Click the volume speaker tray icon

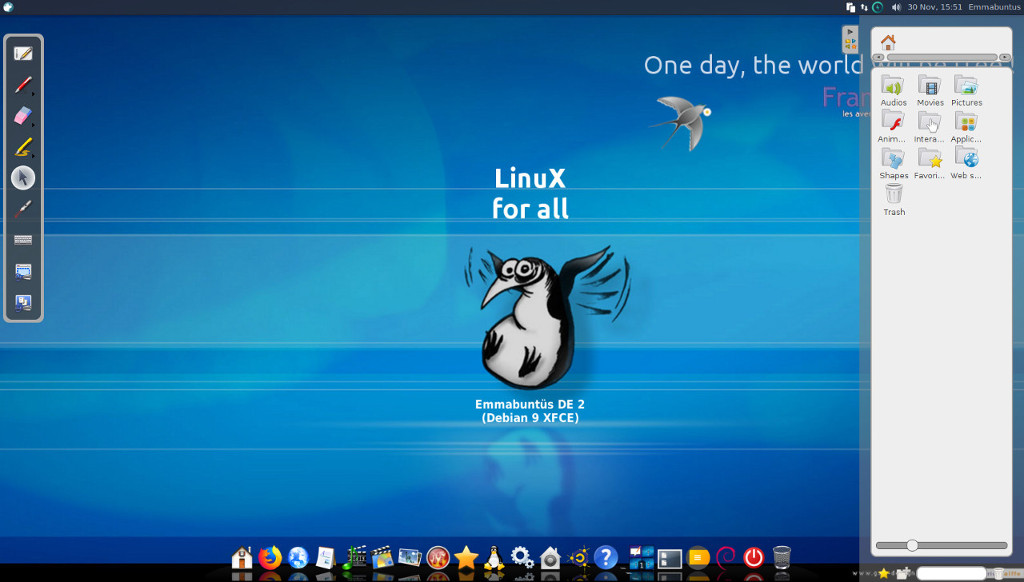pos(896,7)
